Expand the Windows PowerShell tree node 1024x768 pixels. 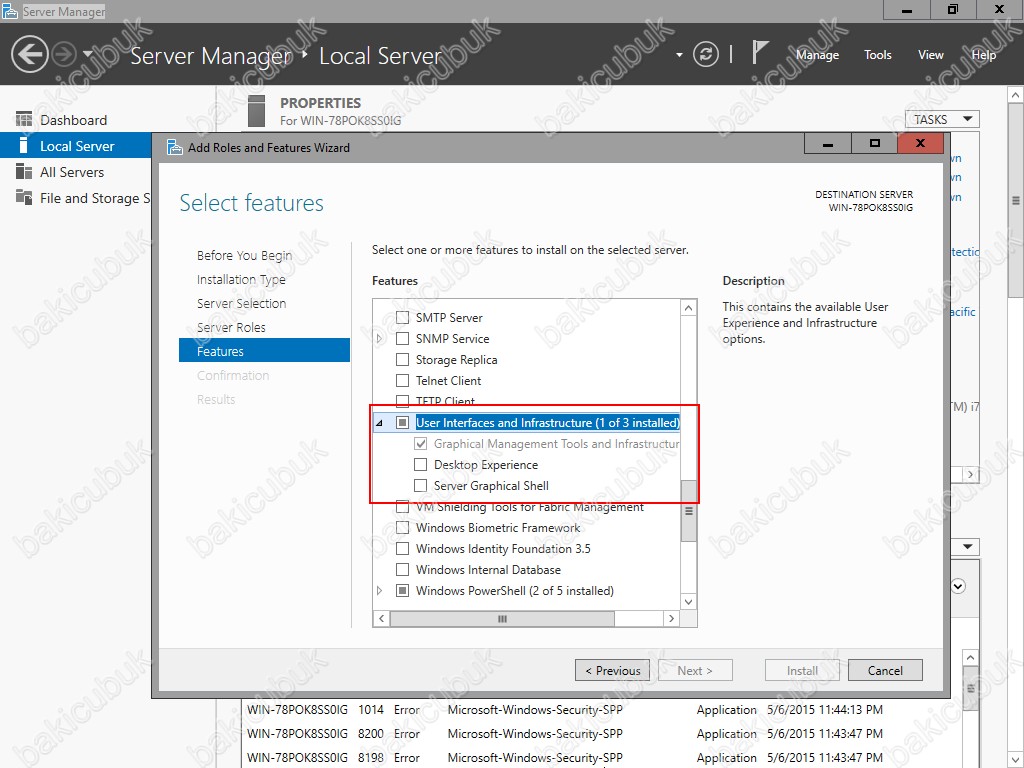379,590
